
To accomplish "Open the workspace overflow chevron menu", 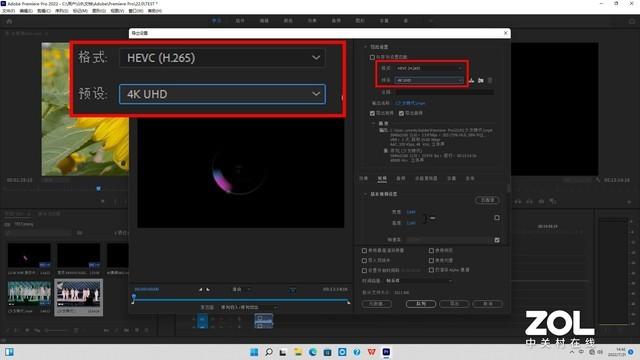I will tap(430, 20).
